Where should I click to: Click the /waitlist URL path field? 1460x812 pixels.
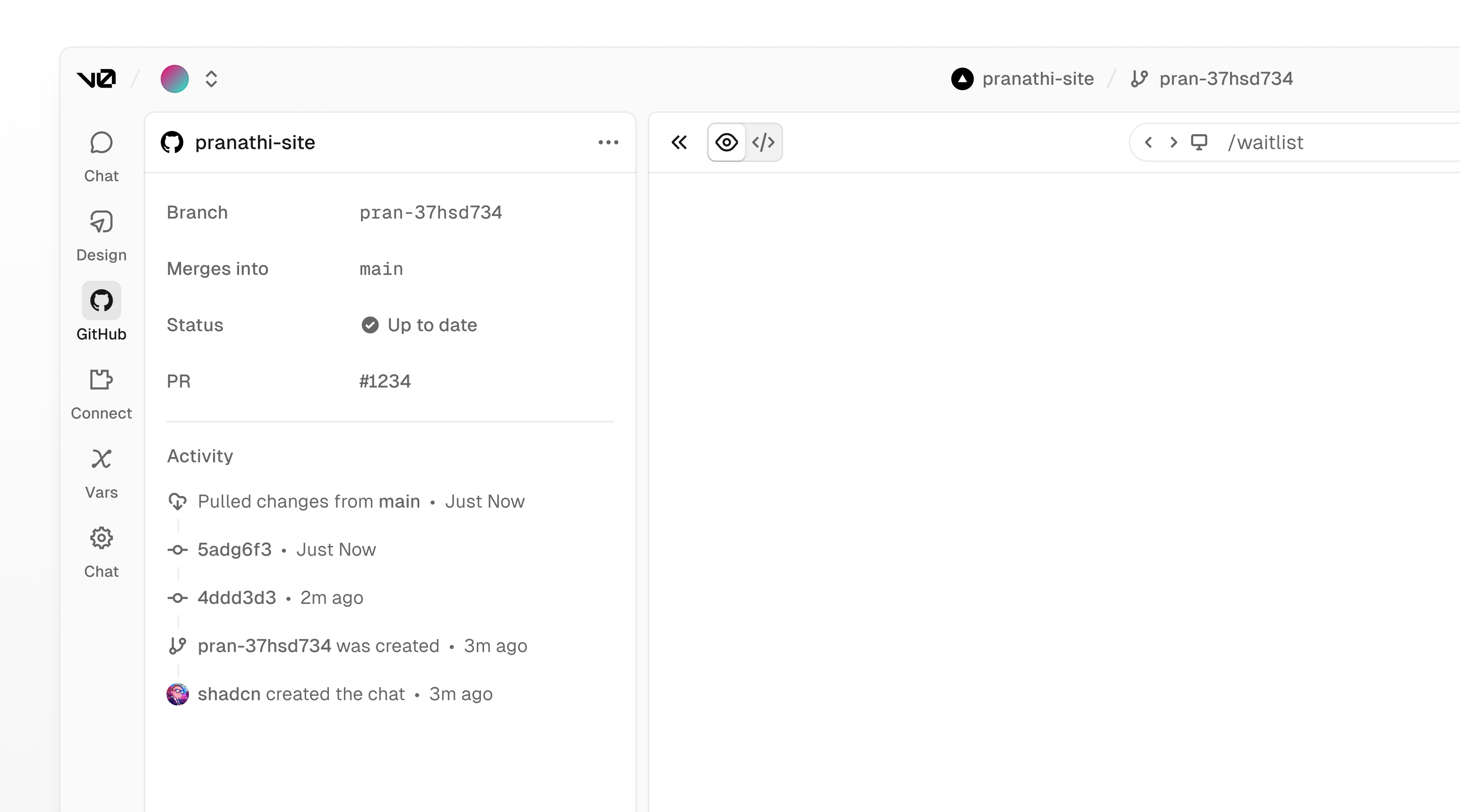click(x=1265, y=142)
